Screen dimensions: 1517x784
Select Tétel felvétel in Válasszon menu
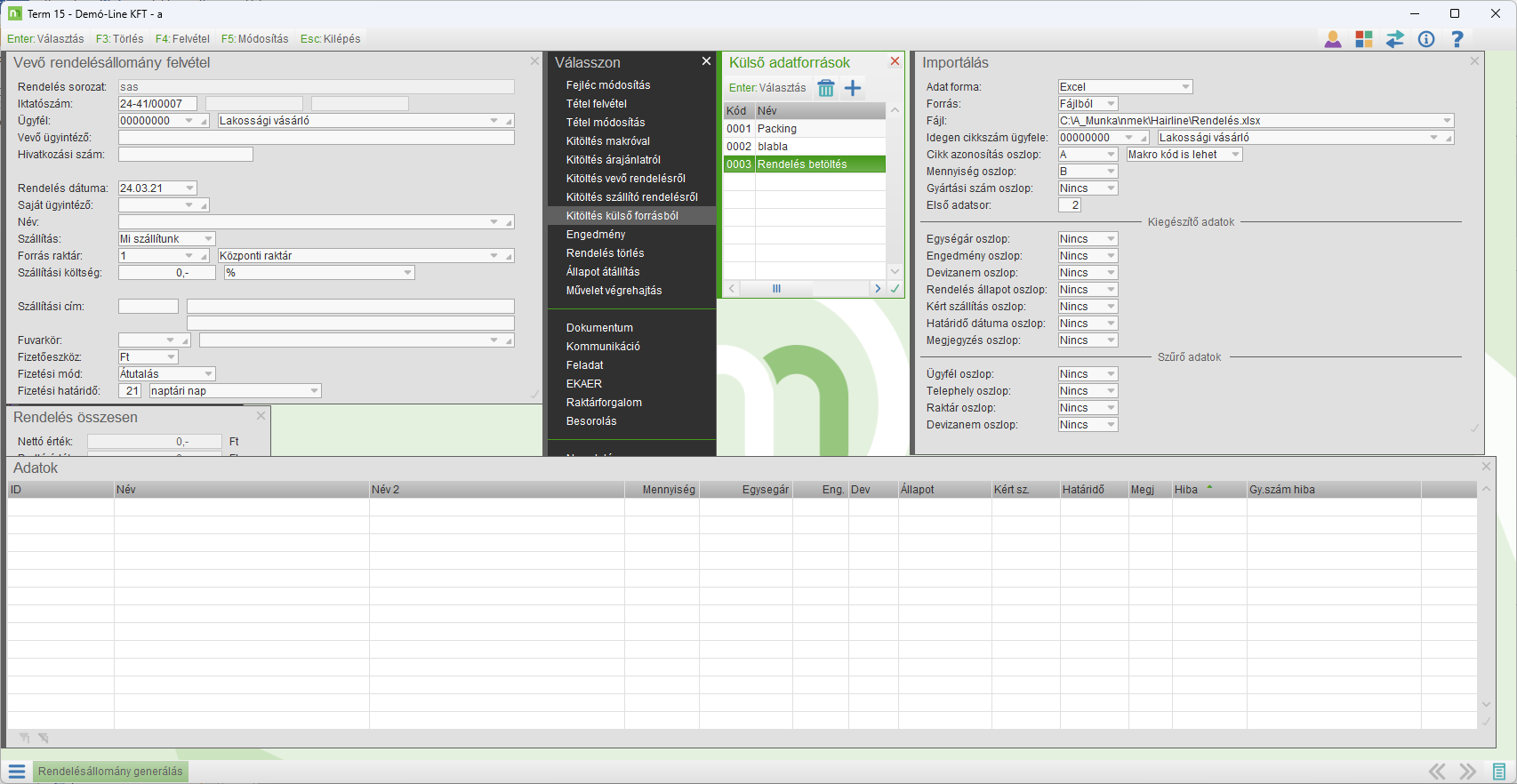(x=596, y=104)
